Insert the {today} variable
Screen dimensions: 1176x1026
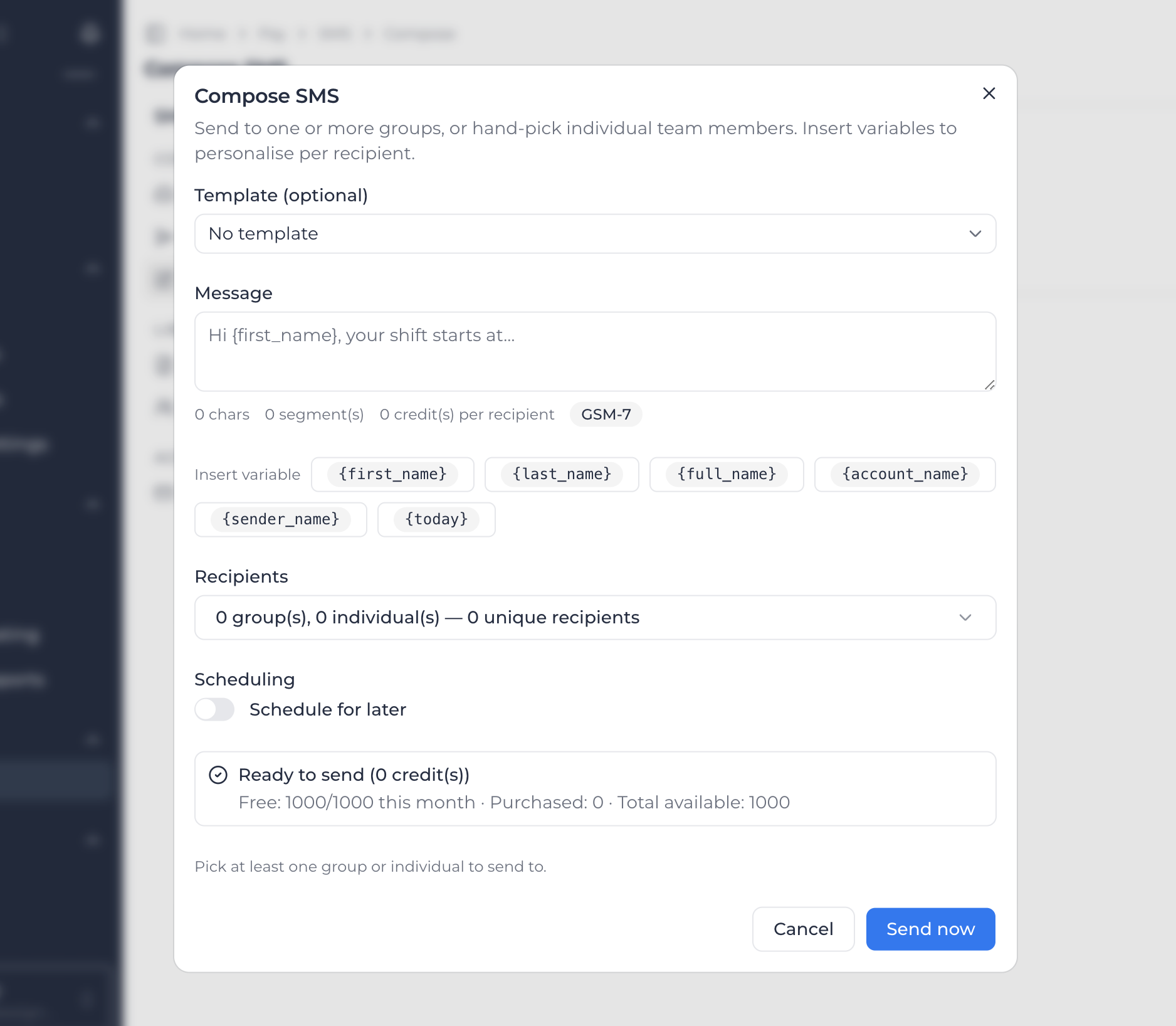(x=436, y=519)
